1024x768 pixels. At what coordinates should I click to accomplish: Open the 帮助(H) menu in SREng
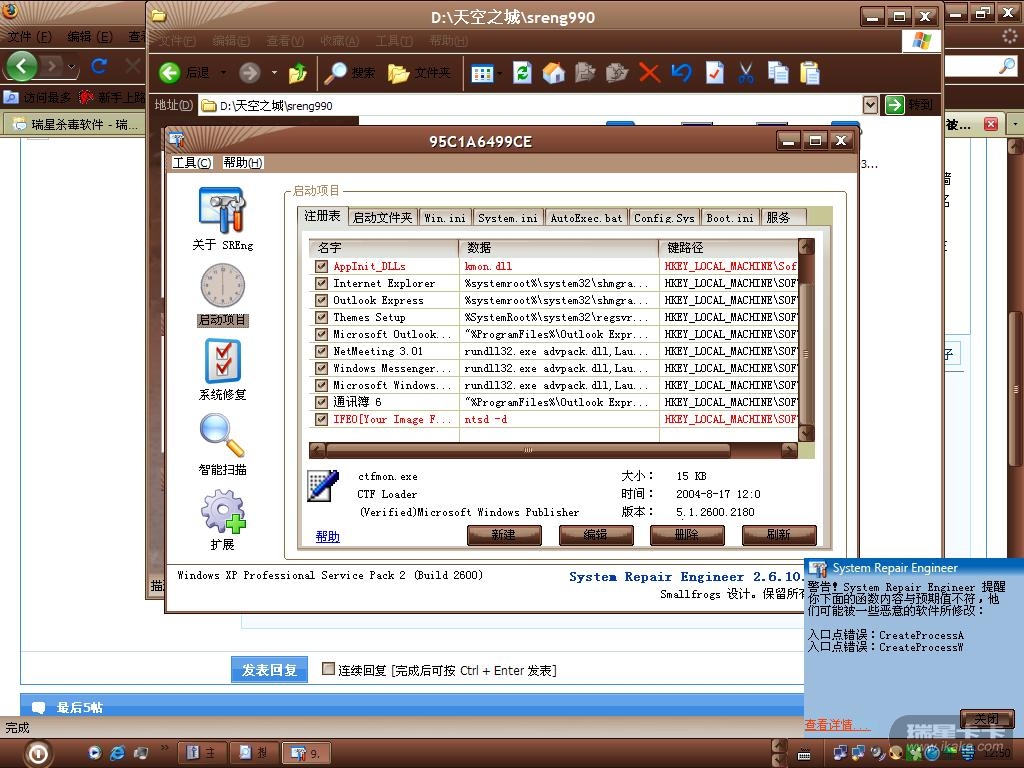pyautogui.click(x=243, y=163)
